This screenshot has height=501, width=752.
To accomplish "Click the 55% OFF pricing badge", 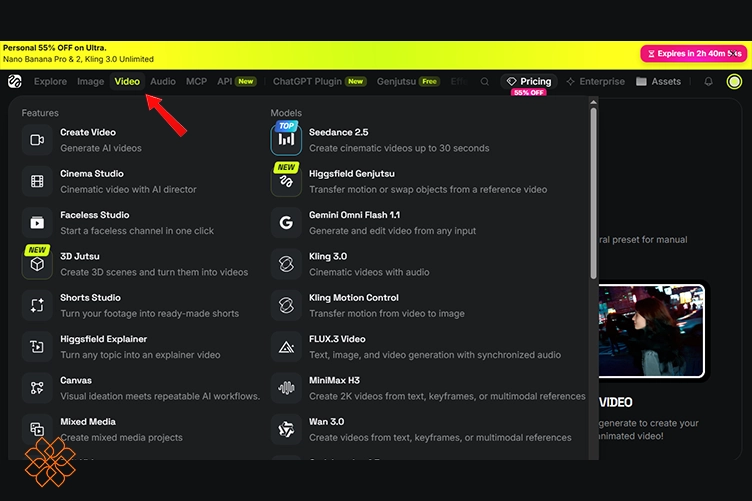I will click(x=529, y=93).
